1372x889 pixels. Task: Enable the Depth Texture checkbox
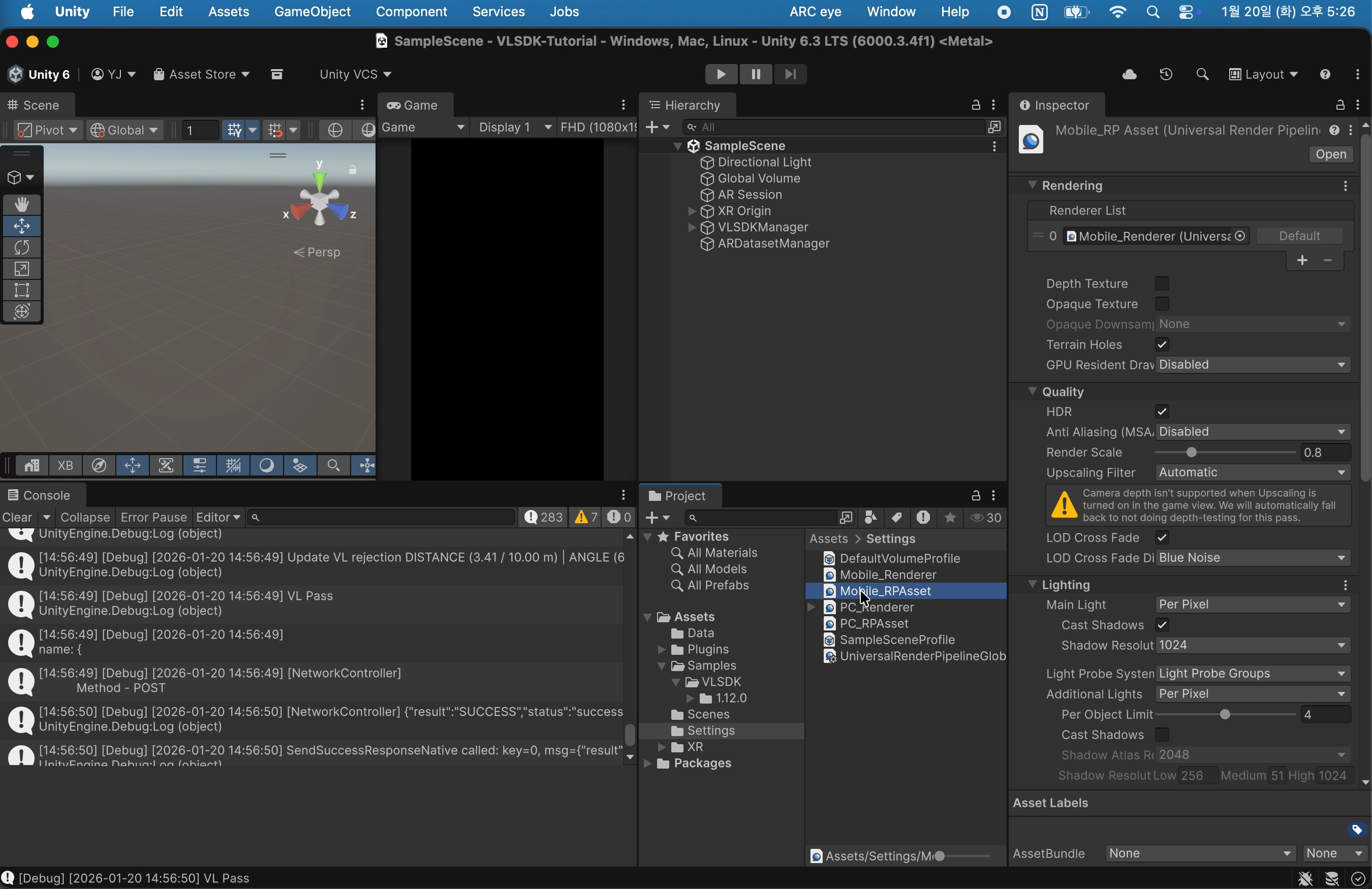tap(1162, 283)
